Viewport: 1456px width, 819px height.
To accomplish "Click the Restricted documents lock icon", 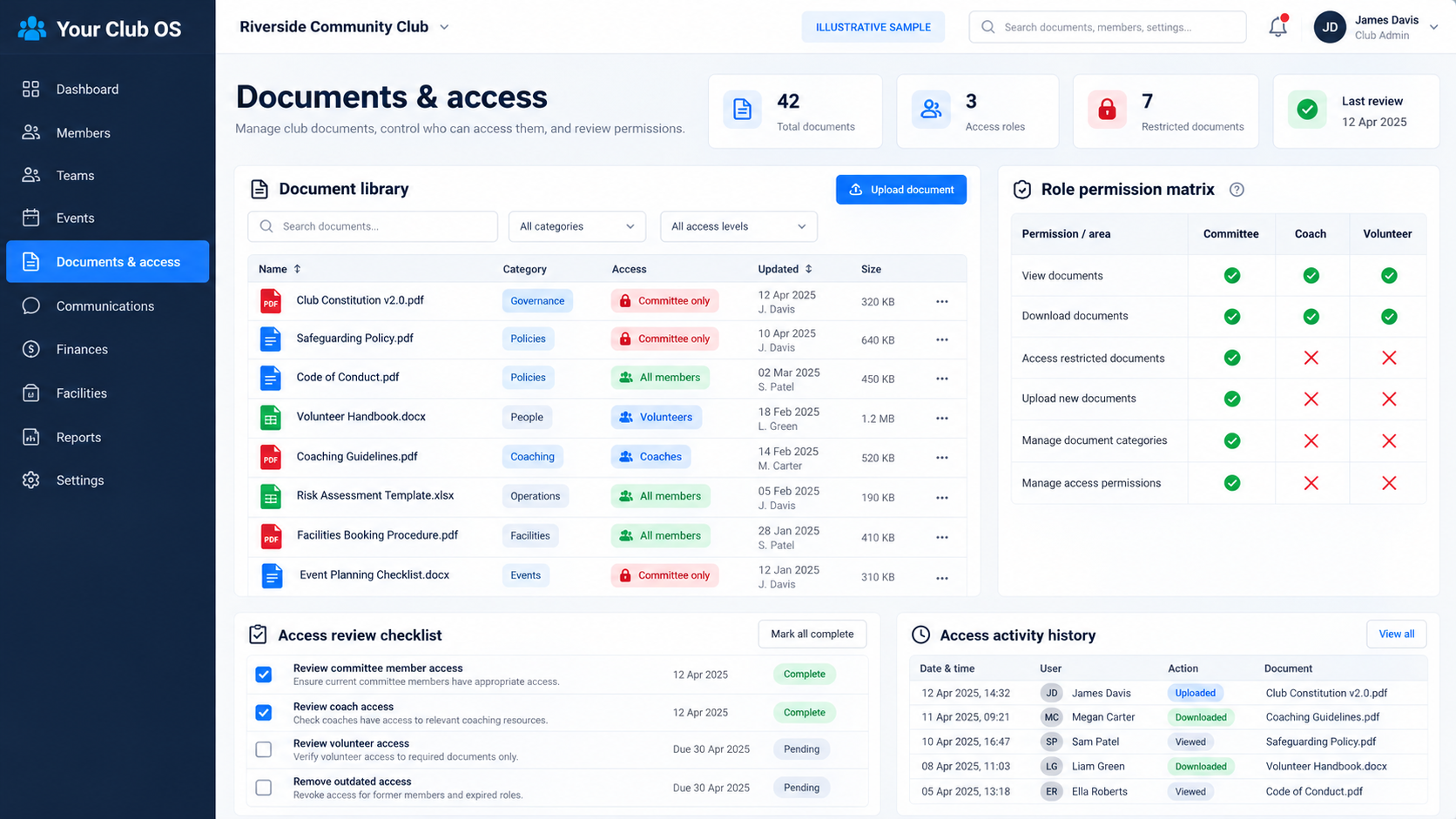I will [x=1107, y=110].
